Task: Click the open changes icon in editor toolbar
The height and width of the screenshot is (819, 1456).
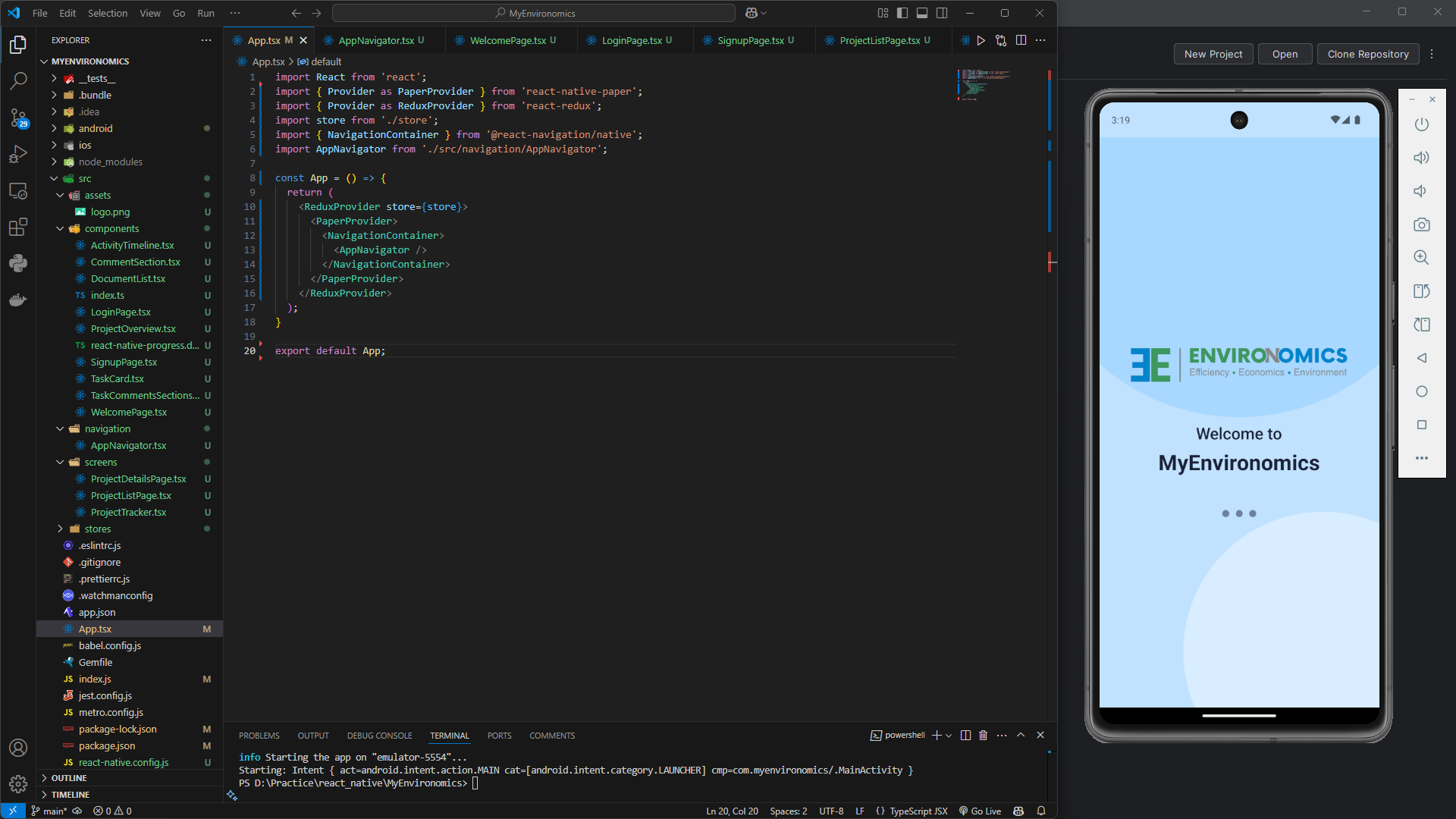Action: 1001,40
